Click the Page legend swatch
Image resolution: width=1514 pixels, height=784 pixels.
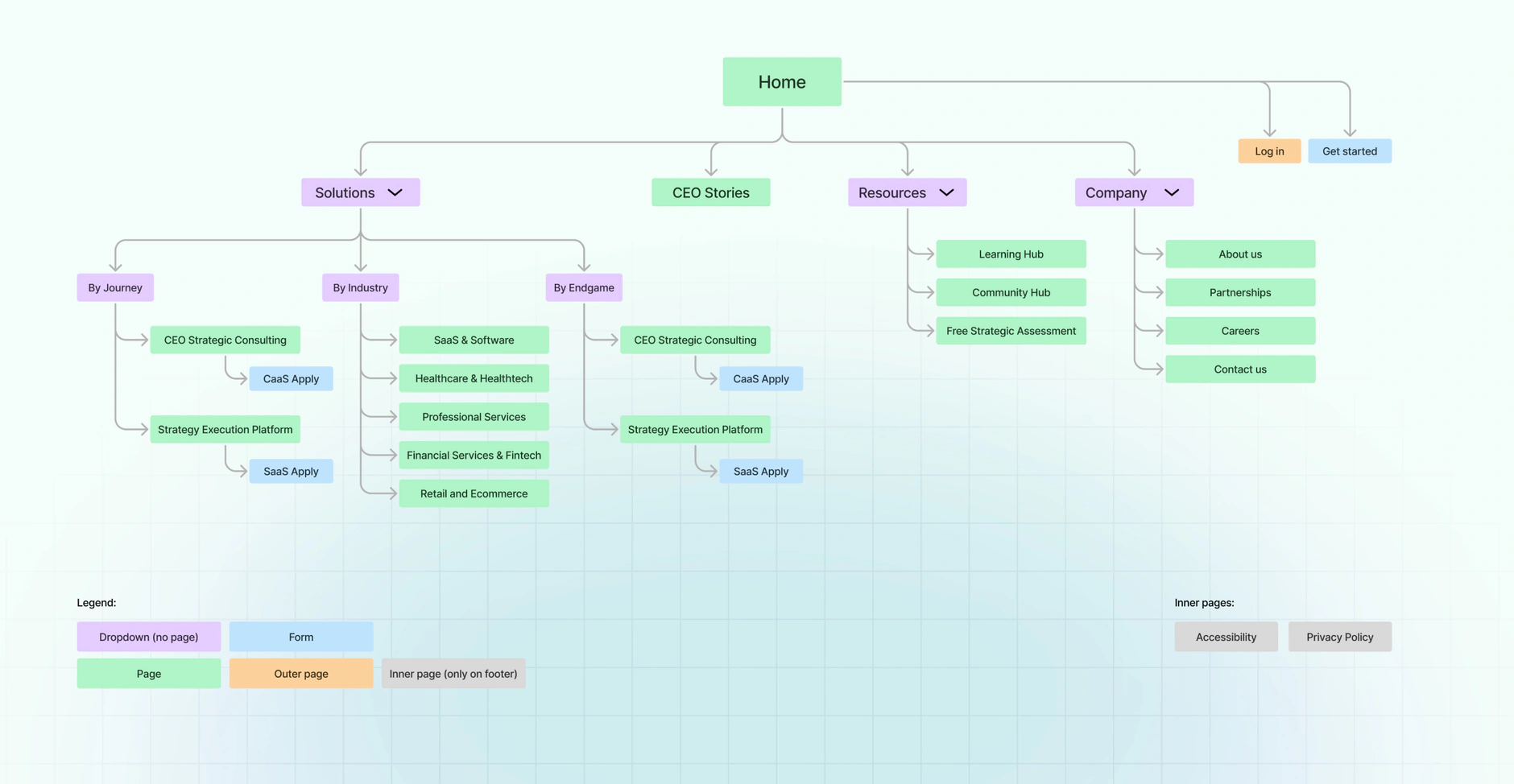click(x=149, y=674)
